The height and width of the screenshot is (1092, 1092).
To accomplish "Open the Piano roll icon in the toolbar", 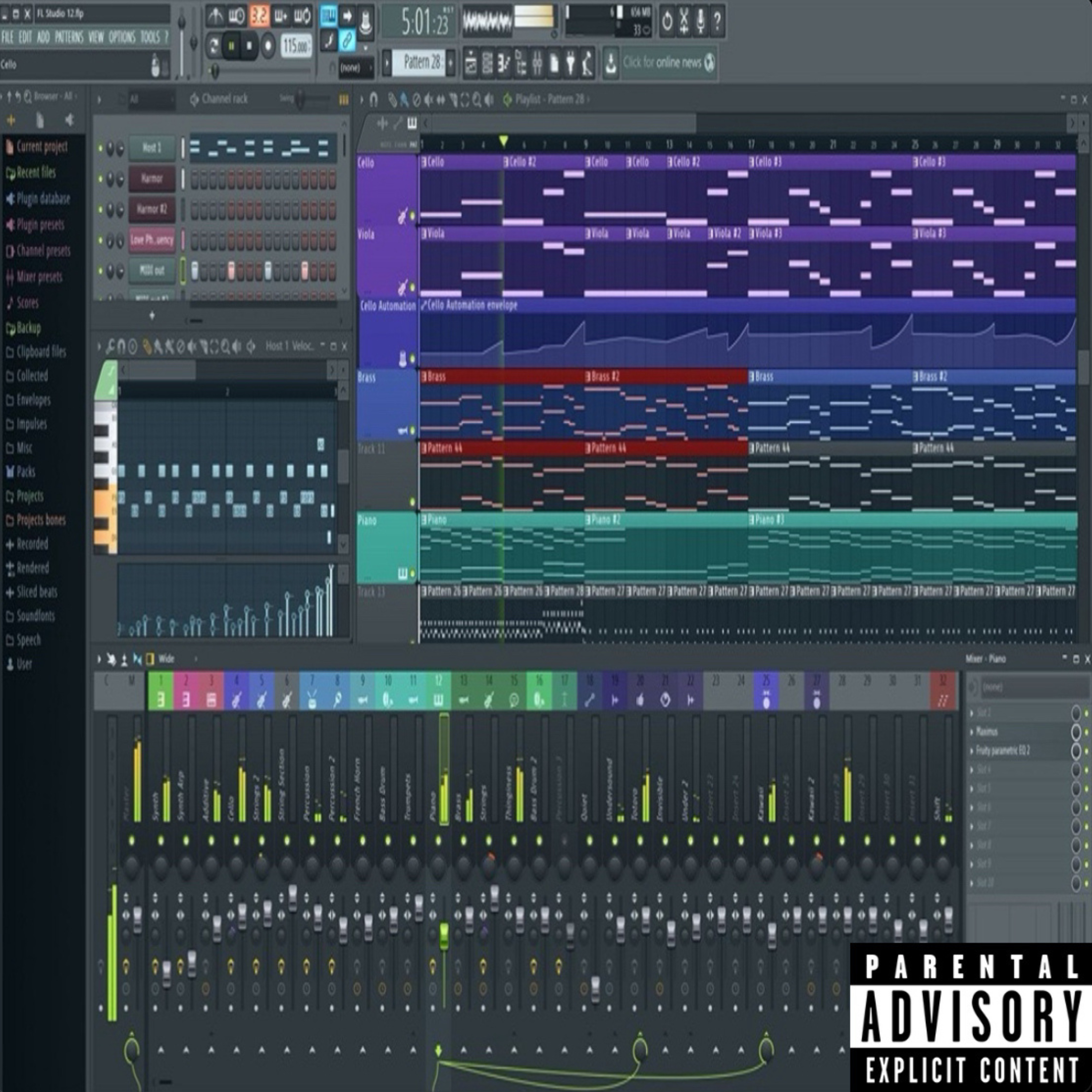I will click(503, 64).
